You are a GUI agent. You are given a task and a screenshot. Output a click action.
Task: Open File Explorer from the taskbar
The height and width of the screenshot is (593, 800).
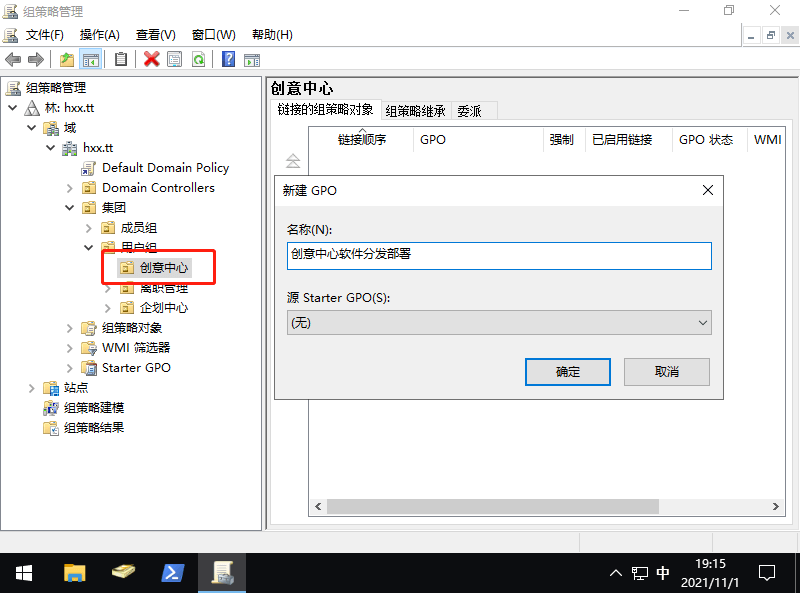[74, 573]
